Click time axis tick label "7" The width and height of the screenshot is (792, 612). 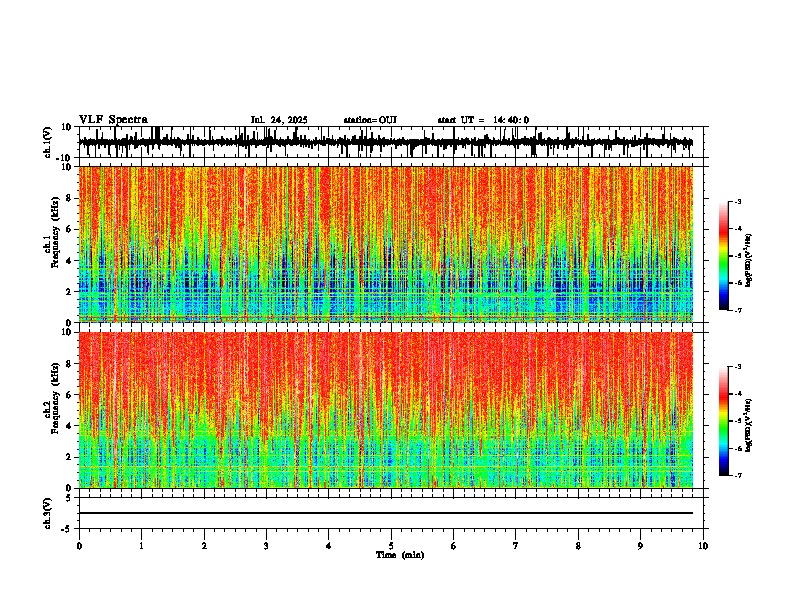coord(516,546)
